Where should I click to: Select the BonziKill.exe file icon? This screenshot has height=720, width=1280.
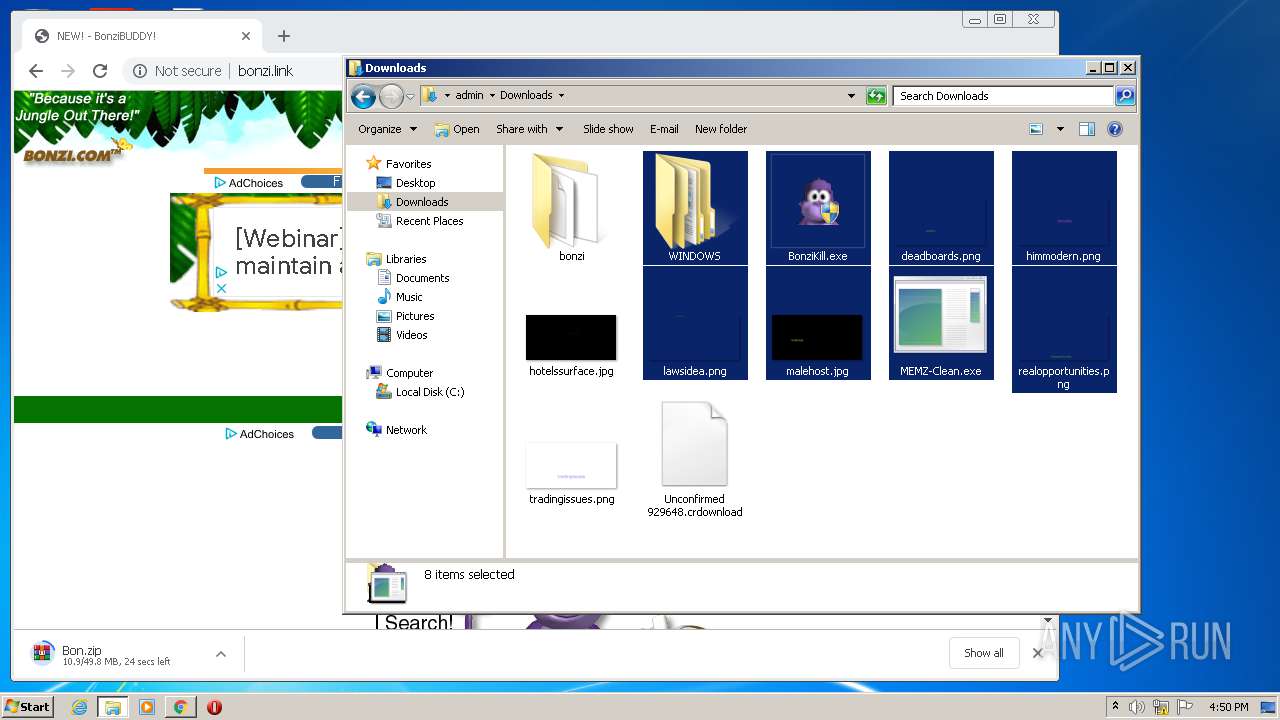click(818, 201)
